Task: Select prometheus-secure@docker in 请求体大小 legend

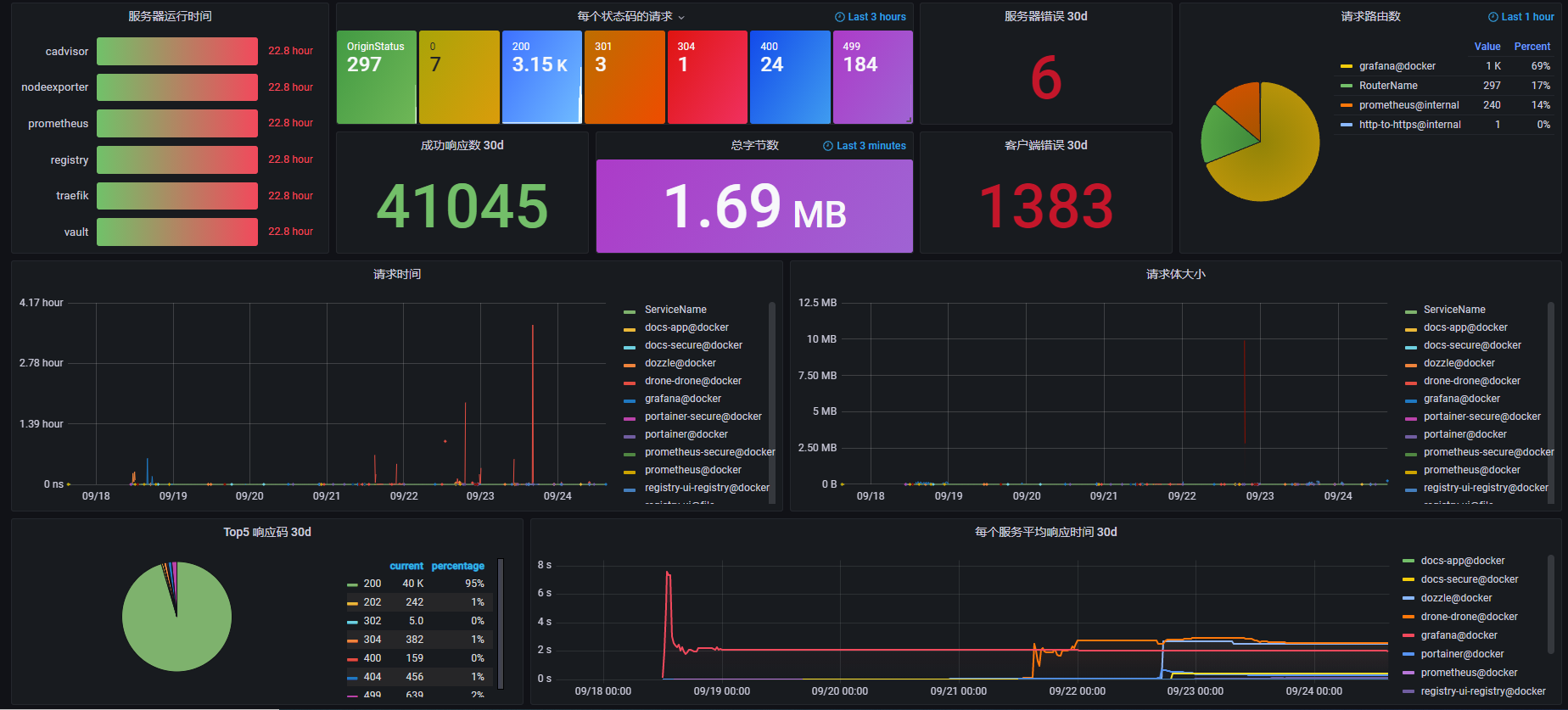Action: [x=1488, y=452]
